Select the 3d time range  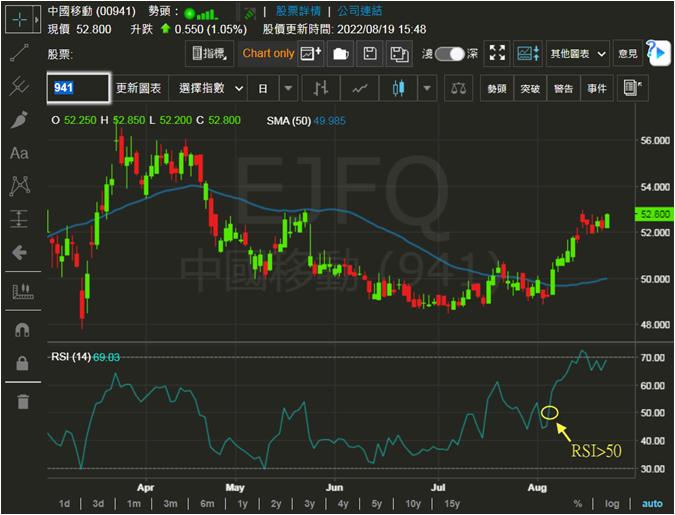[x=98, y=503]
